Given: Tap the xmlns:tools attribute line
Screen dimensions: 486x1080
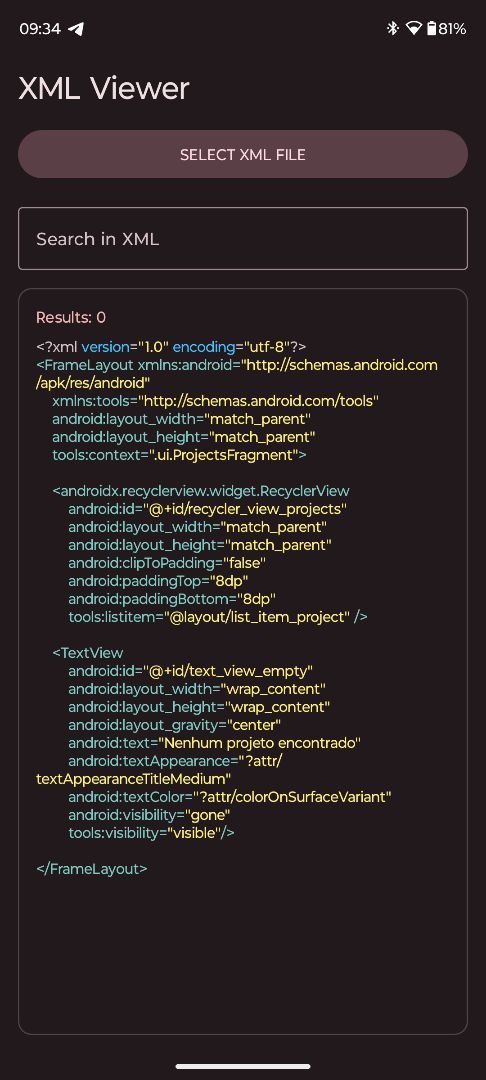Looking at the screenshot, I should [215, 400].
